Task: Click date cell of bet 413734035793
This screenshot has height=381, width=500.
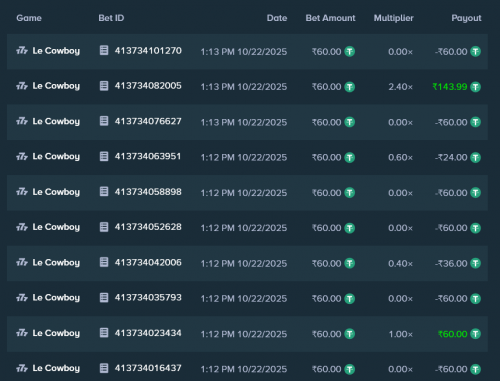Action: coord(244,299)
